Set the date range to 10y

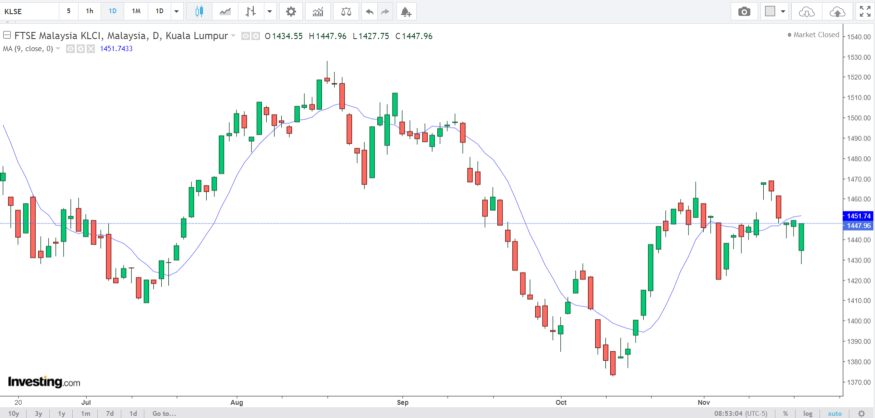(x=14, y=413)
